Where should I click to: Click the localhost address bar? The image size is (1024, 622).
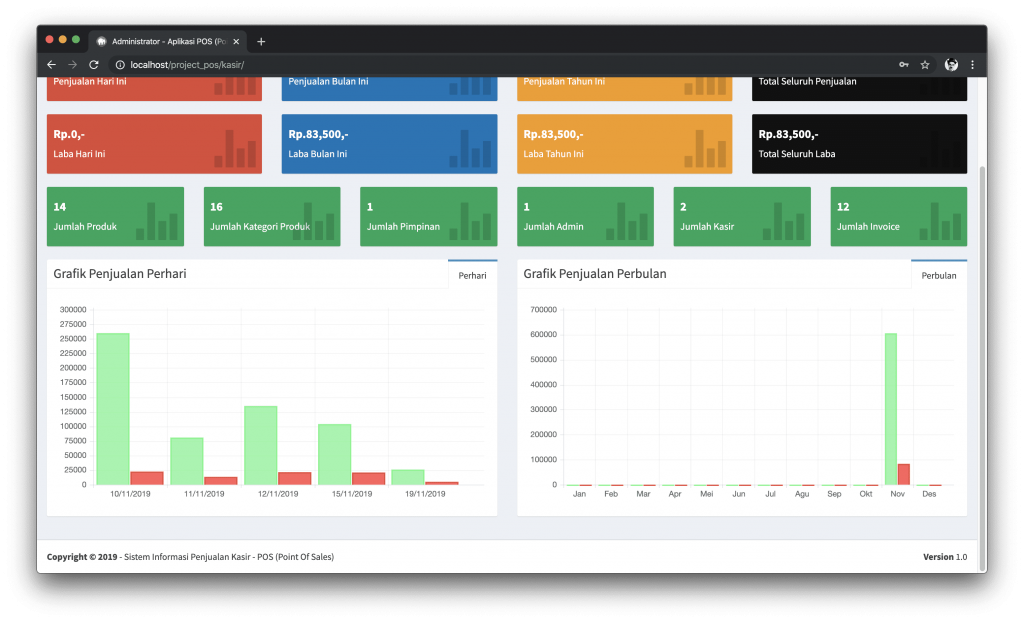pos(500,65)
